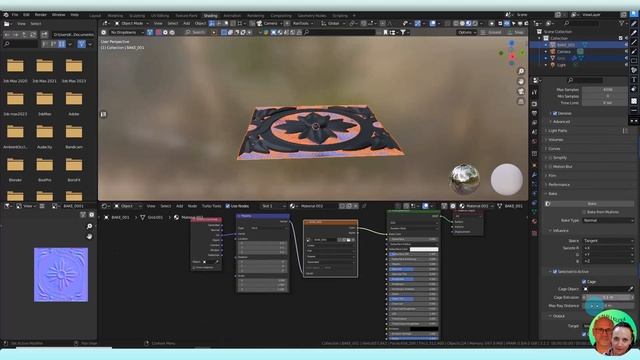Click the Surface Base Color white swatch
The width and height of the screenshot is (640, 360).
click(424, 249)
